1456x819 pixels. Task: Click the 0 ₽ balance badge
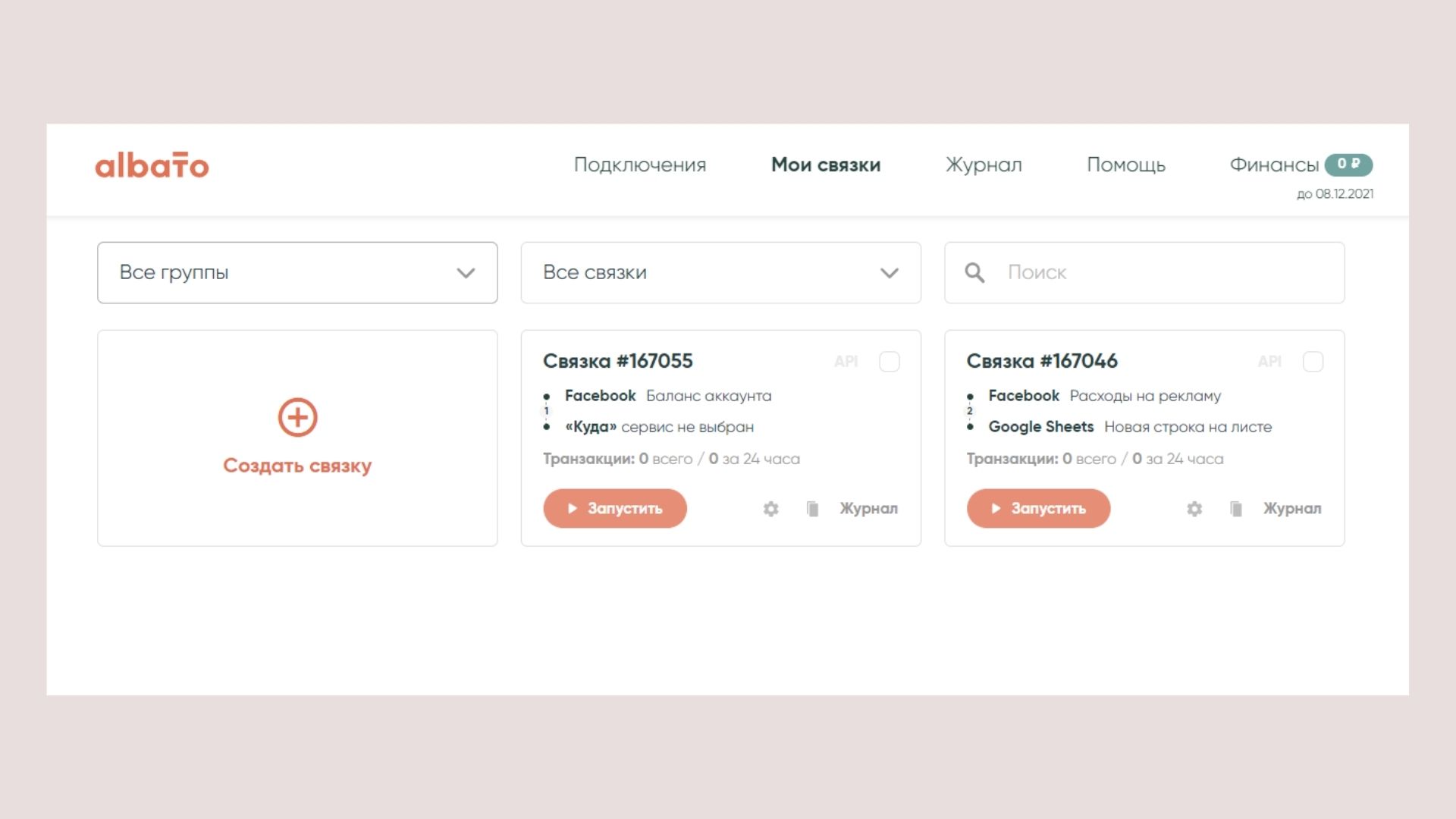1348,164
